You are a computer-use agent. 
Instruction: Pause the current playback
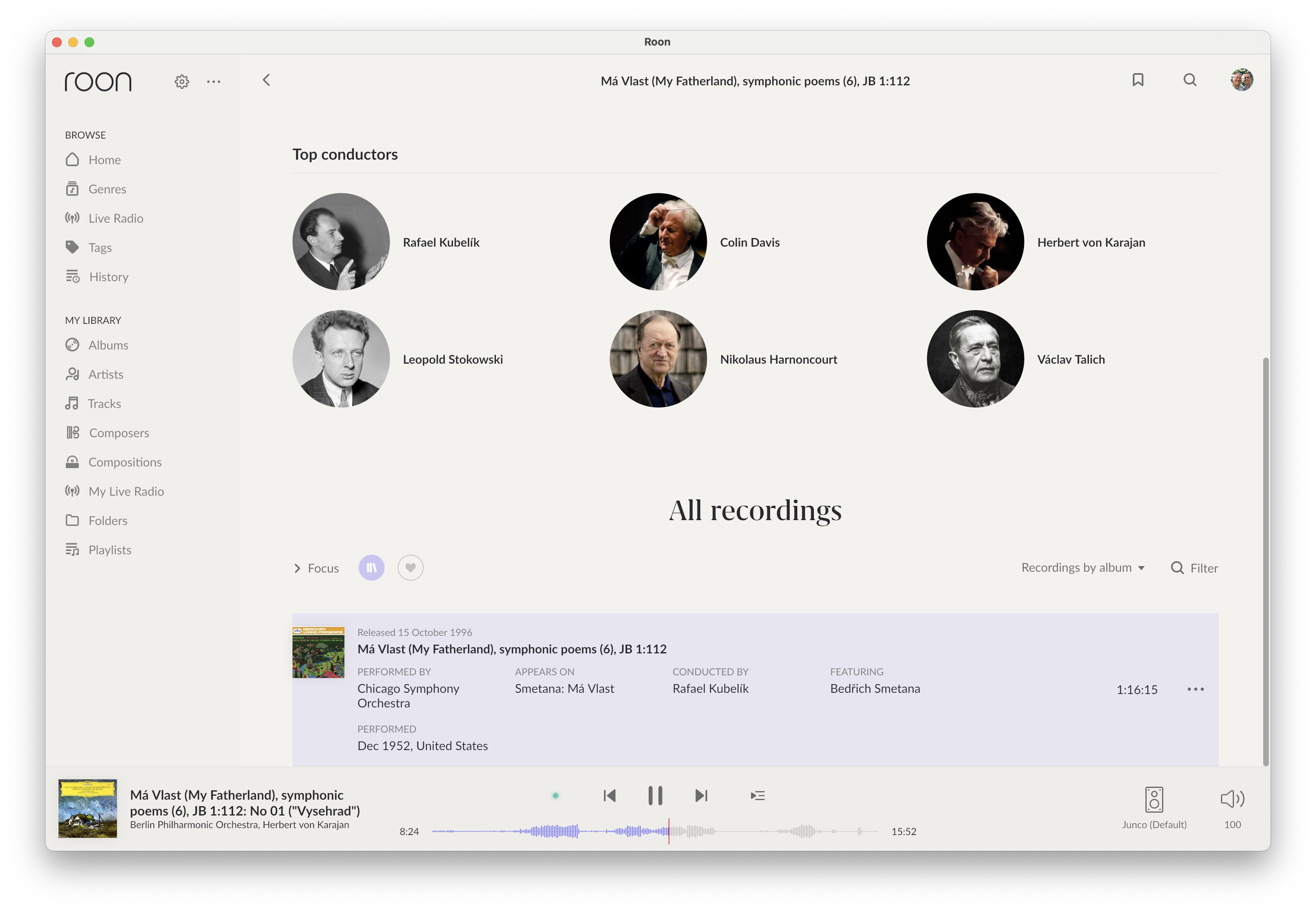point(655,795)
